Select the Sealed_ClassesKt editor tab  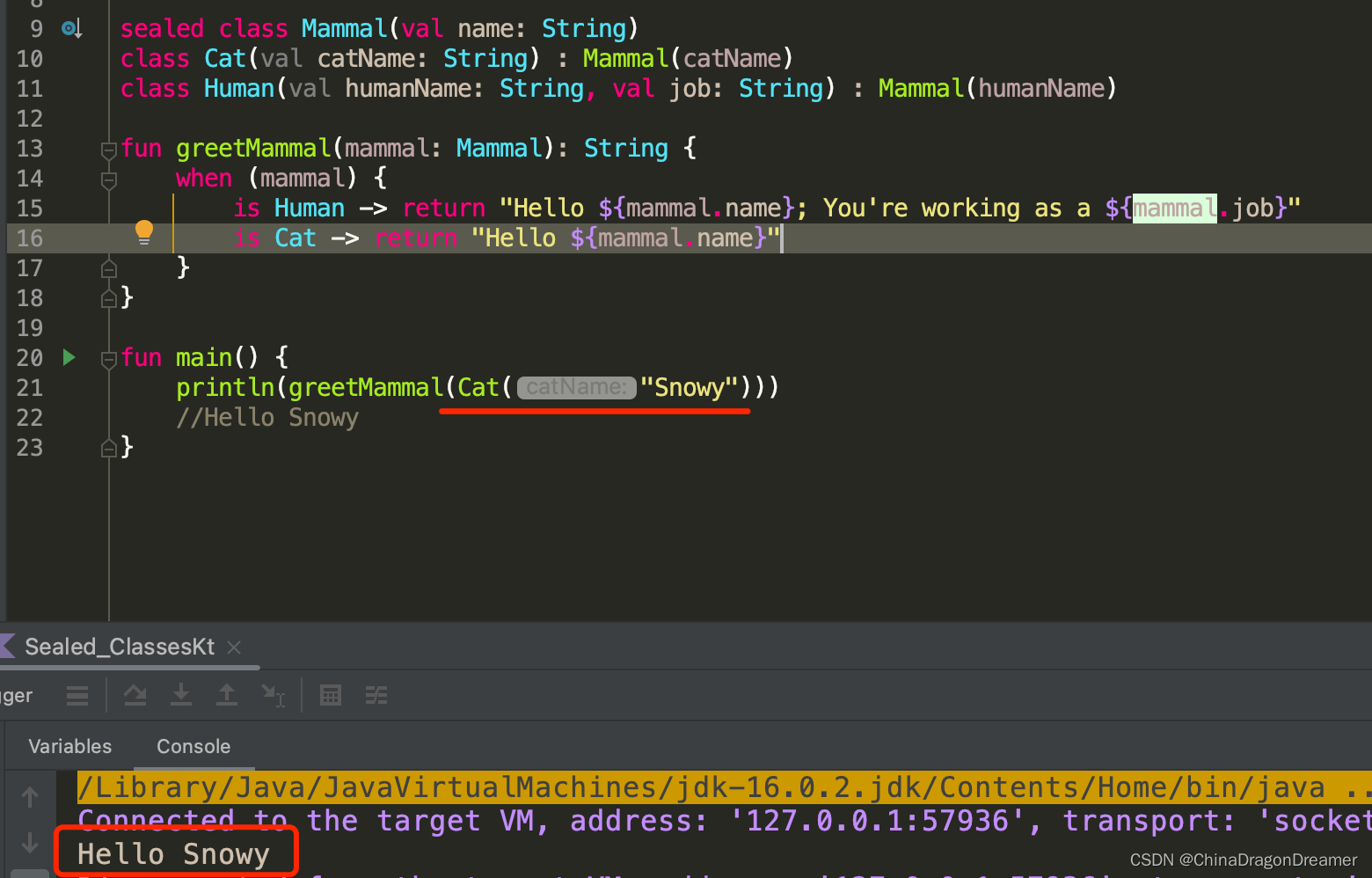(120, 647)
